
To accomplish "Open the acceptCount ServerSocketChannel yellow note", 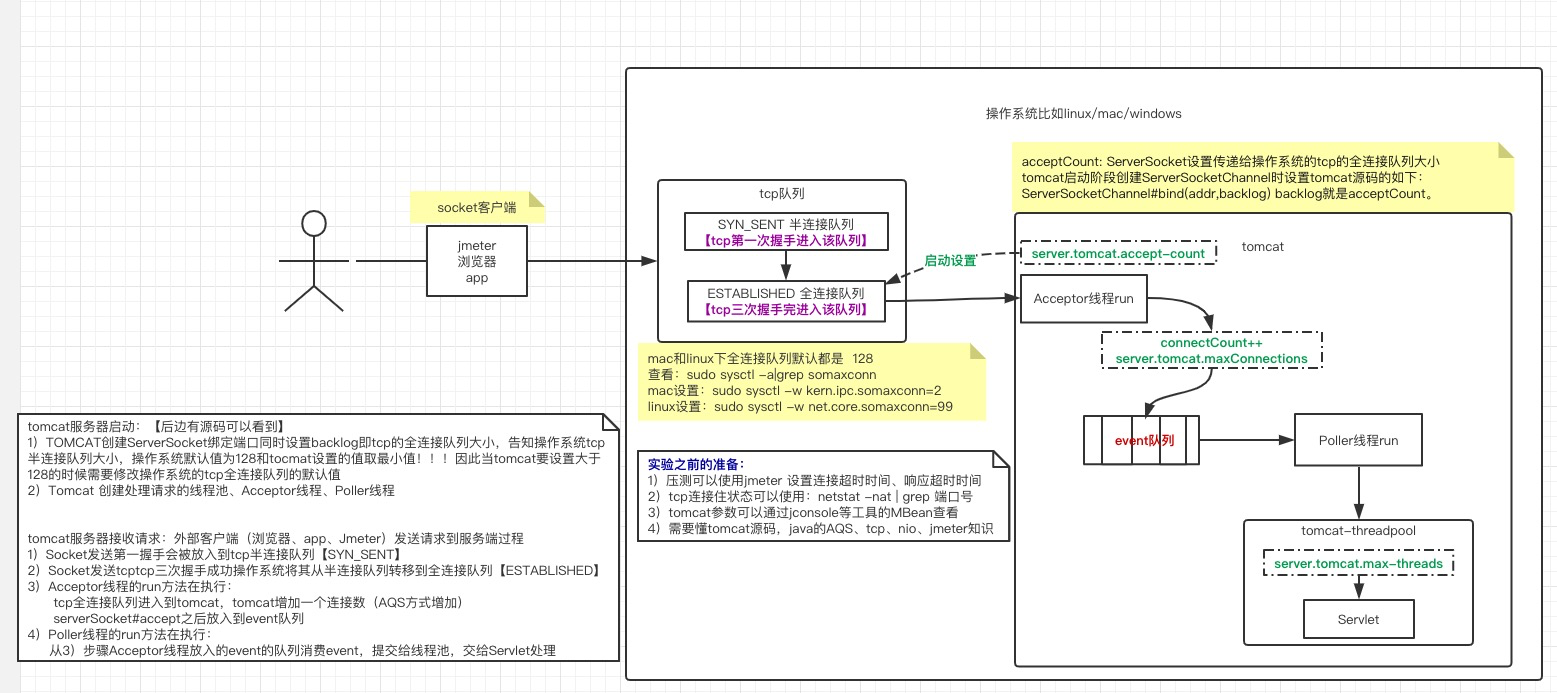I will point(1260,178).
